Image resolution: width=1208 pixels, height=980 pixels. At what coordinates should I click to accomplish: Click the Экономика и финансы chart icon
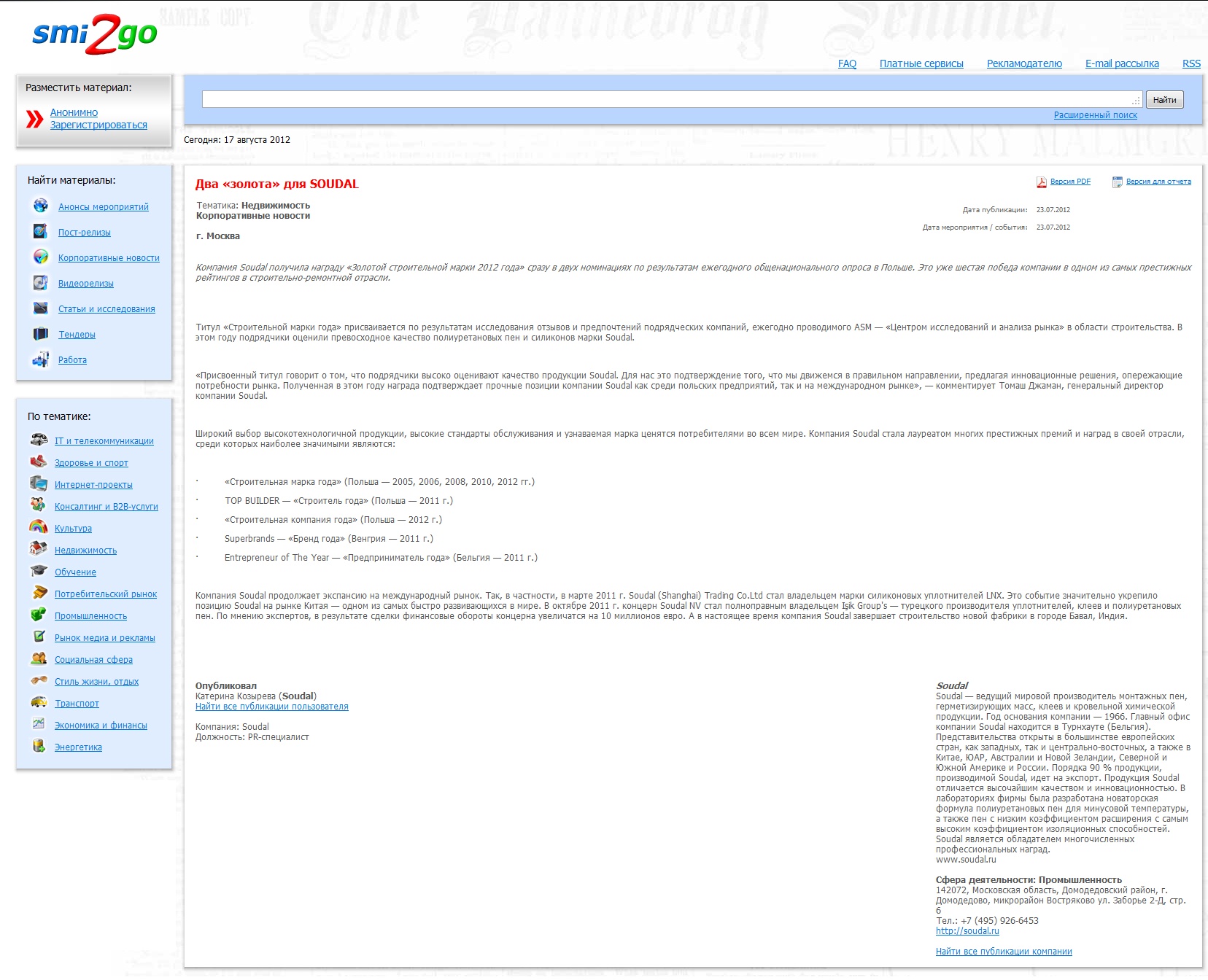point(39,724)
